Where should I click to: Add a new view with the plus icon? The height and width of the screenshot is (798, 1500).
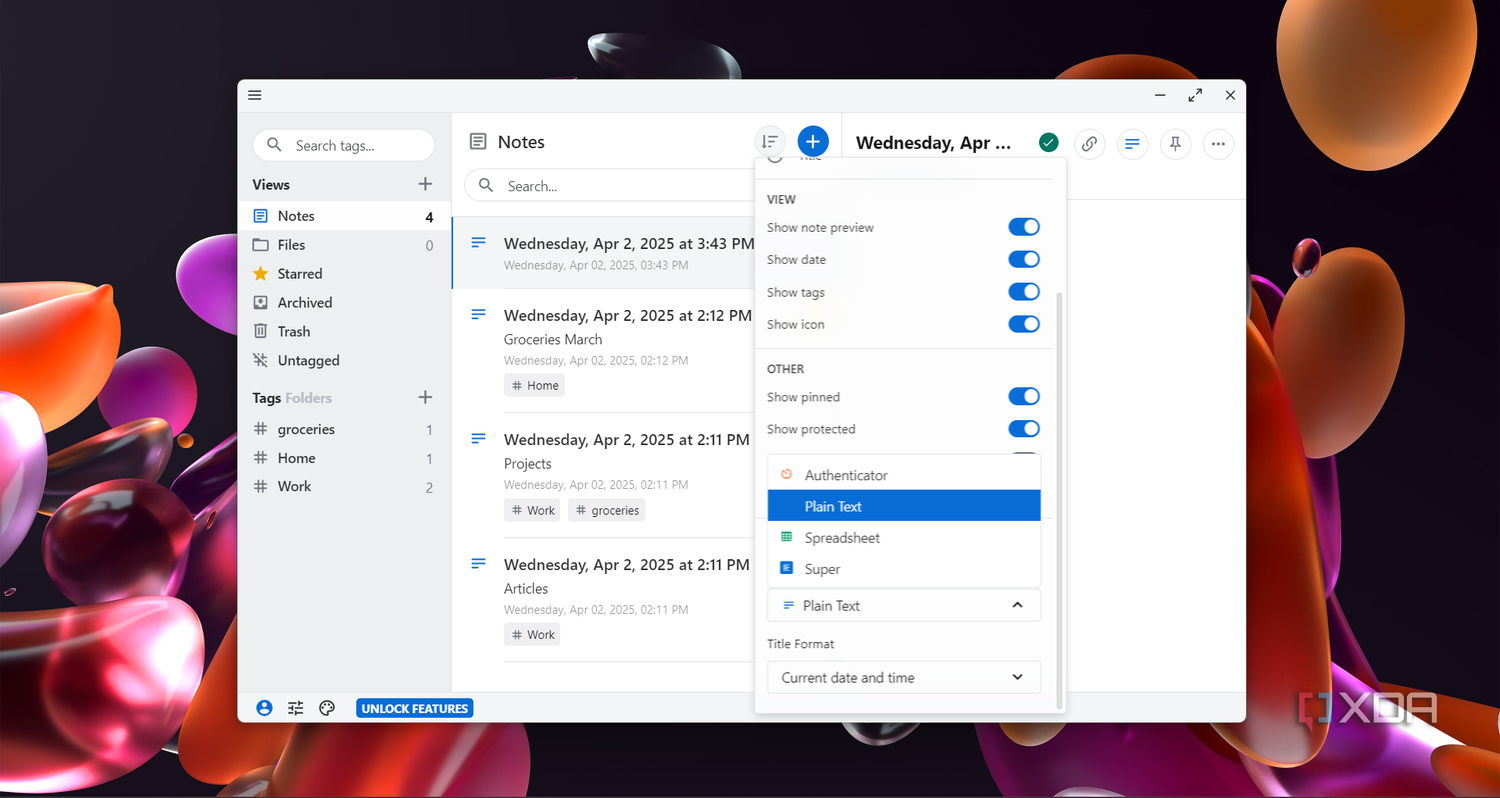pos(425,184)
